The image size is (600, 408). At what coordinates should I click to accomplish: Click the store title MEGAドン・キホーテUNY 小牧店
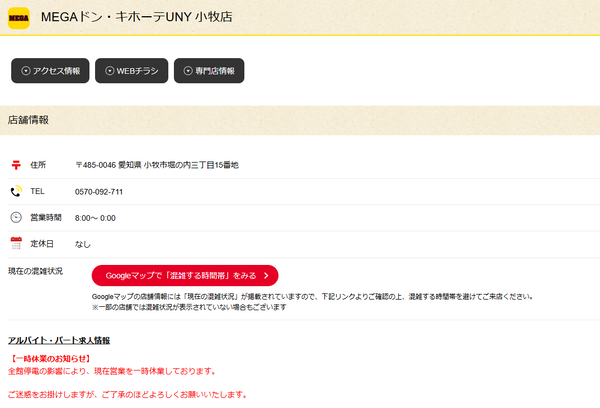(x=137, y=17)
